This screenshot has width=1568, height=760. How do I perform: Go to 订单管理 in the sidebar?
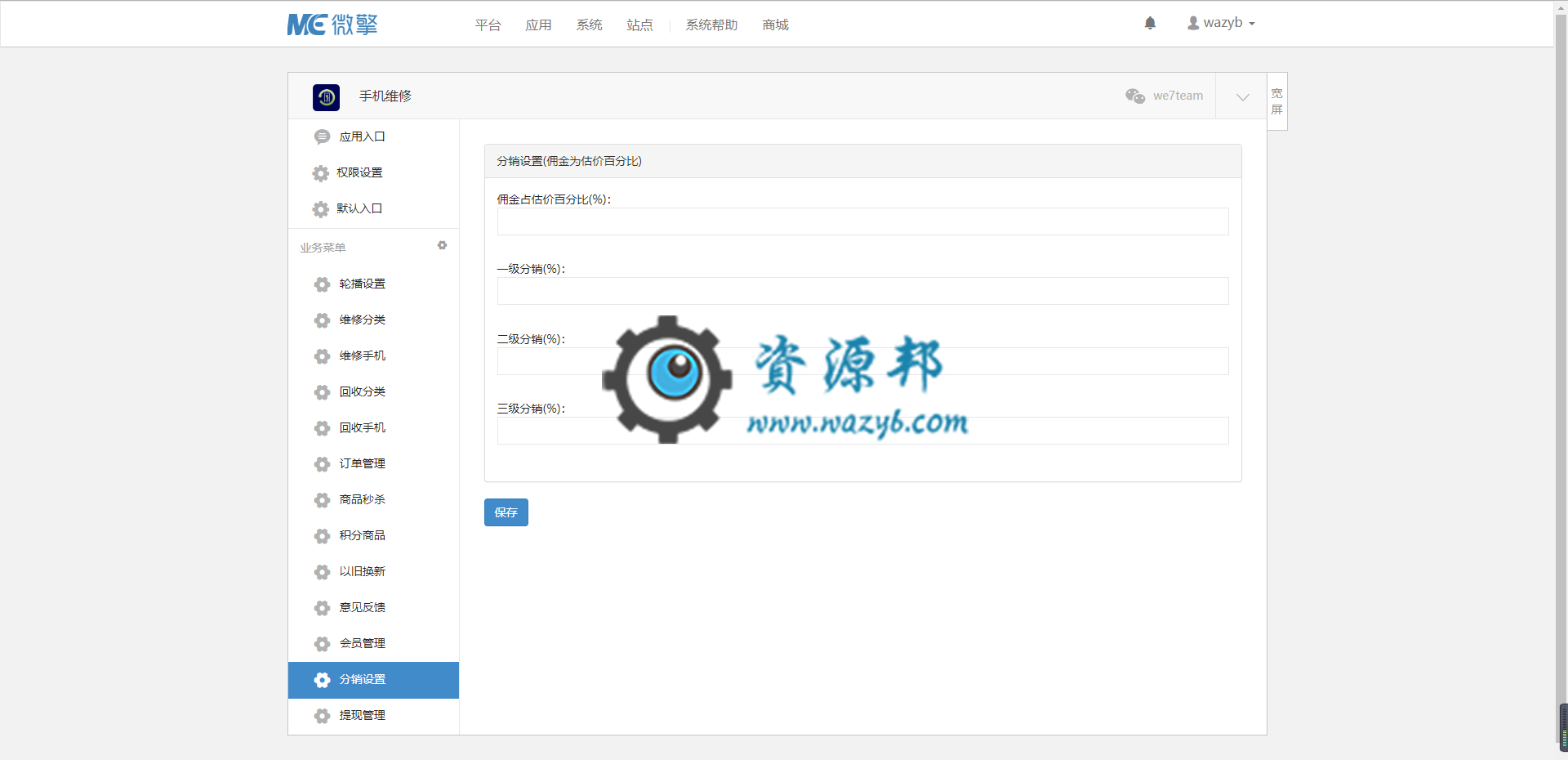pyautogui.click(x=373, y=464)
